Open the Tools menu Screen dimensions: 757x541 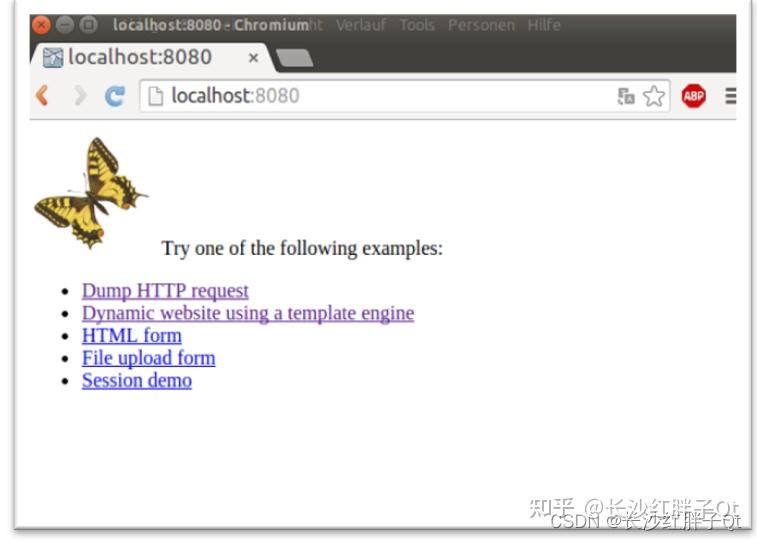(x=417, y=25)
